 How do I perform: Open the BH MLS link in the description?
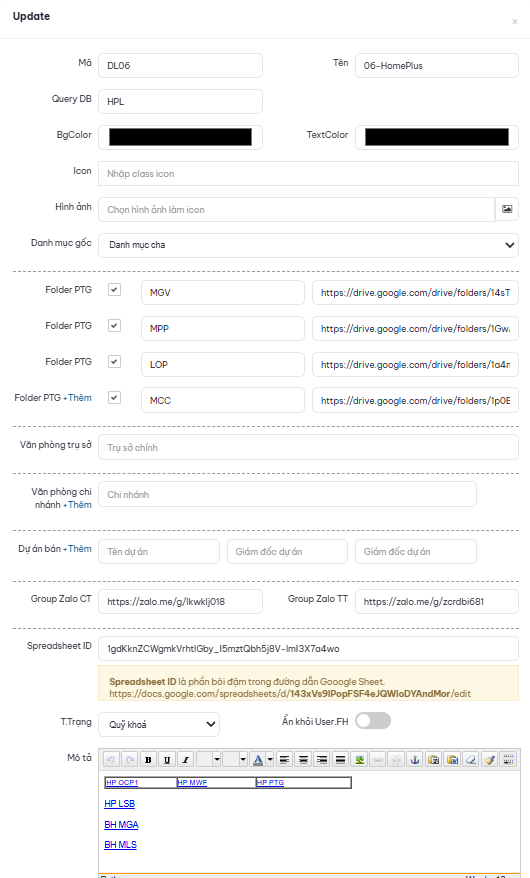coord(121,844)
